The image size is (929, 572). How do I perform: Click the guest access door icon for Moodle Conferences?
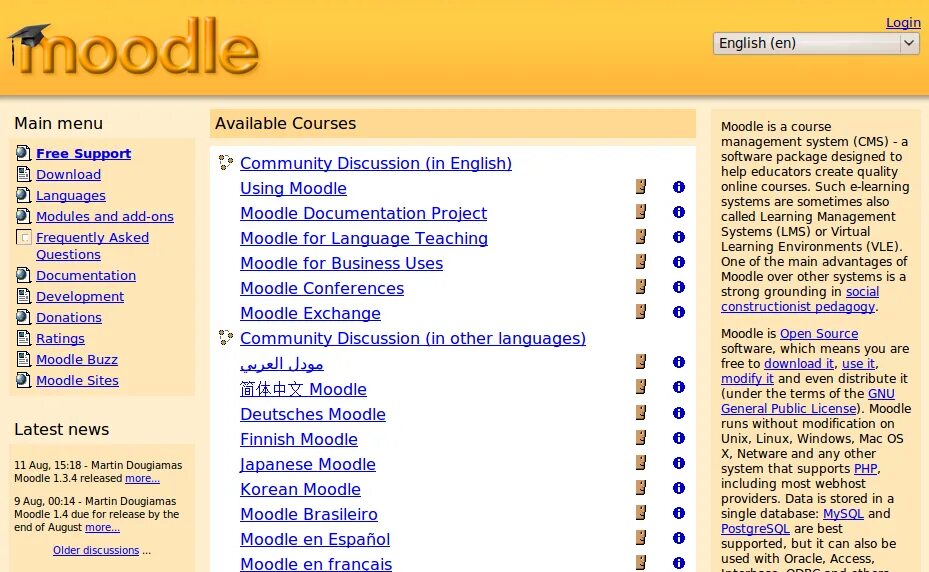pos(641,287)
